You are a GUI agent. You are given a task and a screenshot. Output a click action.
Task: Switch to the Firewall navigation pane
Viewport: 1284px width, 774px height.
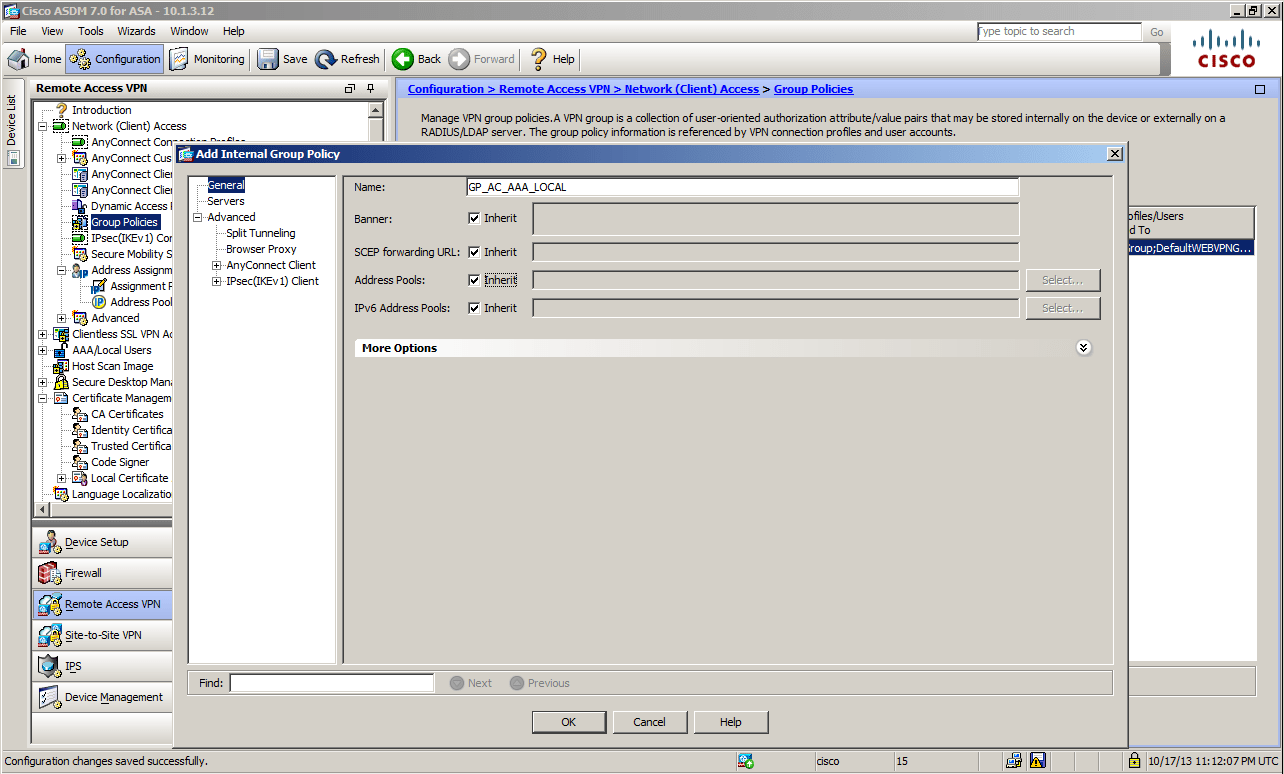(x=102, y=573)
